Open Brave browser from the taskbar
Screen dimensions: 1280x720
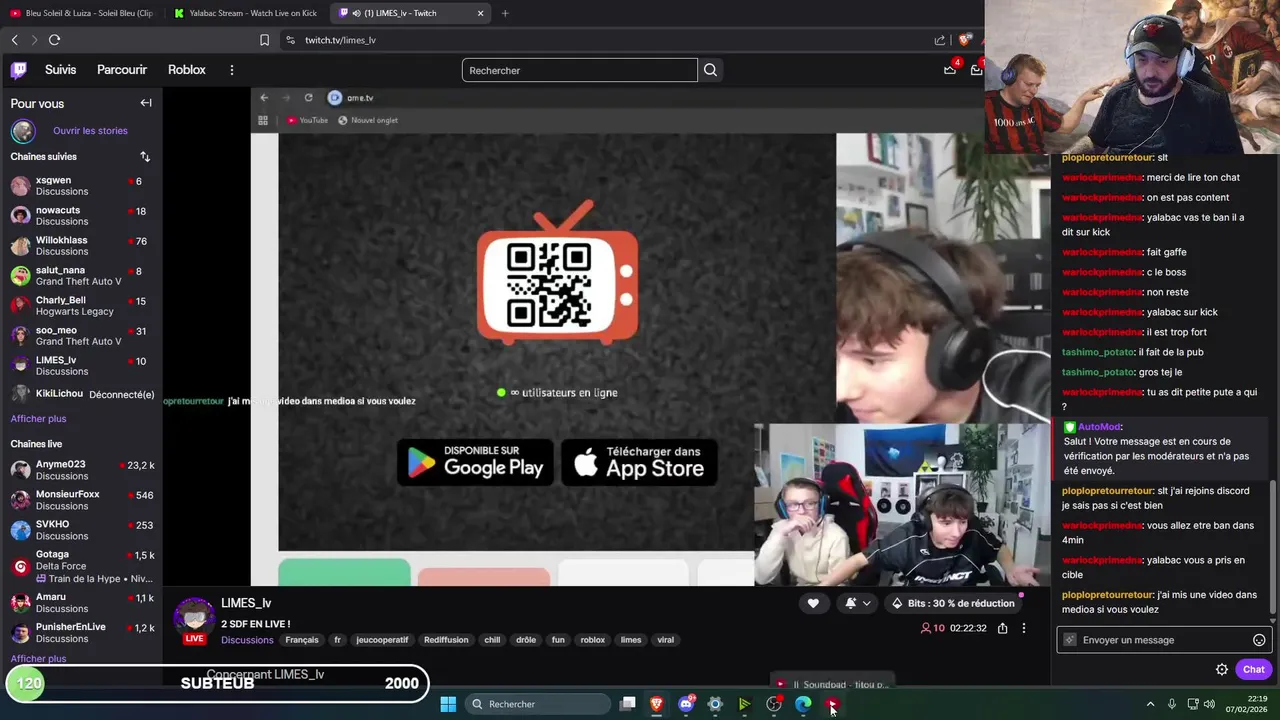[x=656, y=704]
